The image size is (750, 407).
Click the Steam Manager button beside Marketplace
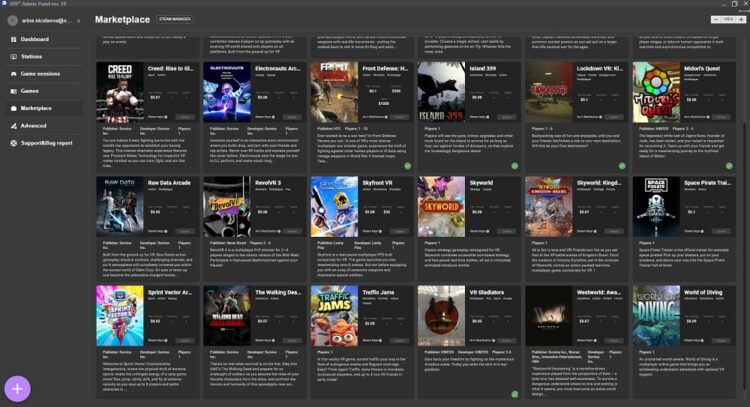pyautogui.click(x=175, y=19)
